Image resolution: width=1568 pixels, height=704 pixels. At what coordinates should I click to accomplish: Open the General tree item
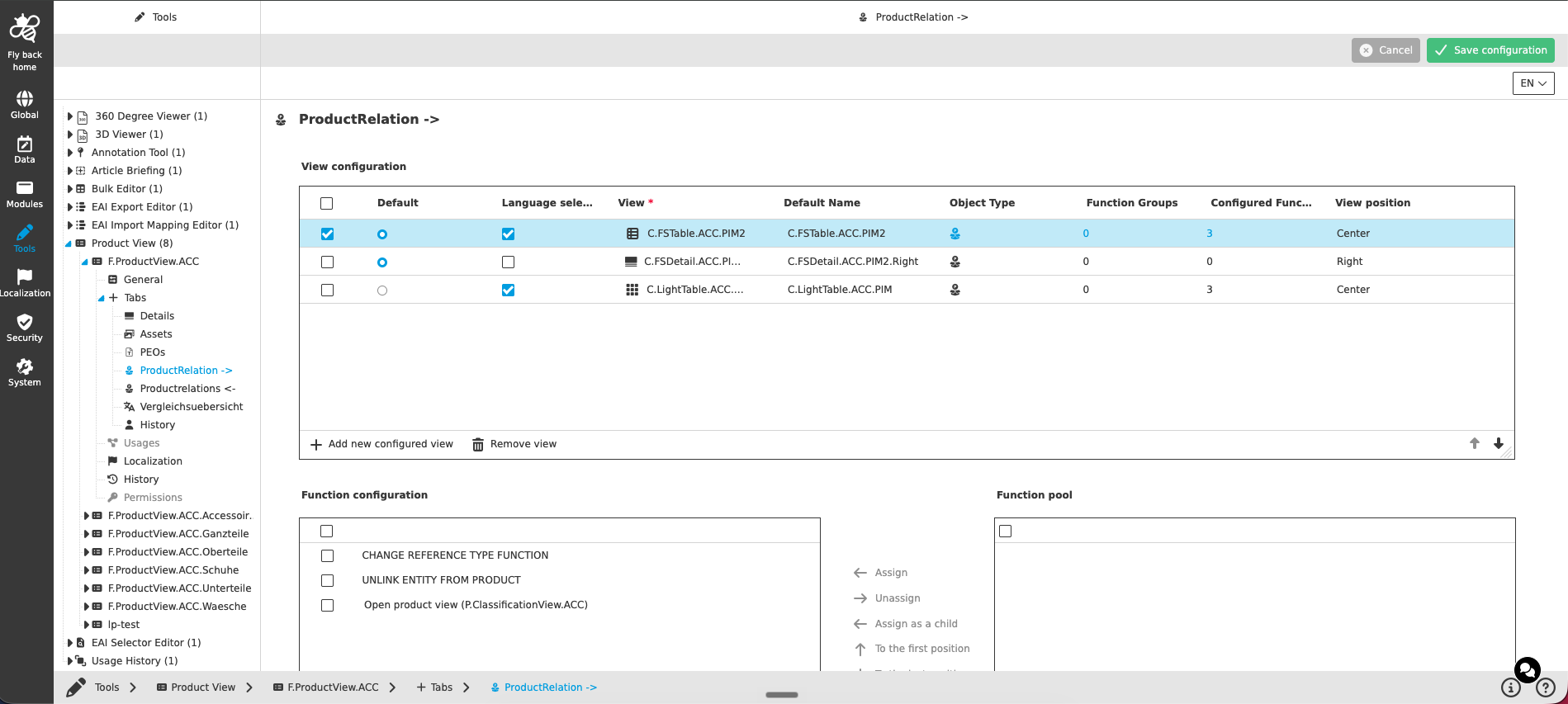143,280
